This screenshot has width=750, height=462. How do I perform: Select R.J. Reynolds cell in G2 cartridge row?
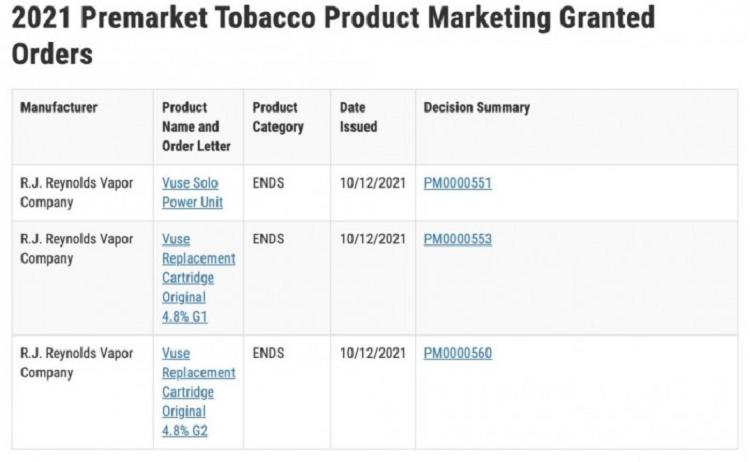click(77, 363)
